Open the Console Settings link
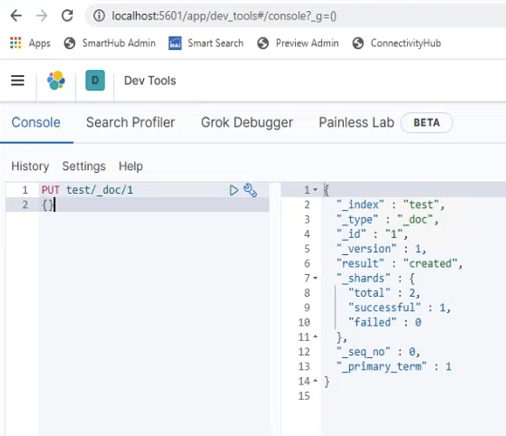506x436 pixels. tap(84, 166)
